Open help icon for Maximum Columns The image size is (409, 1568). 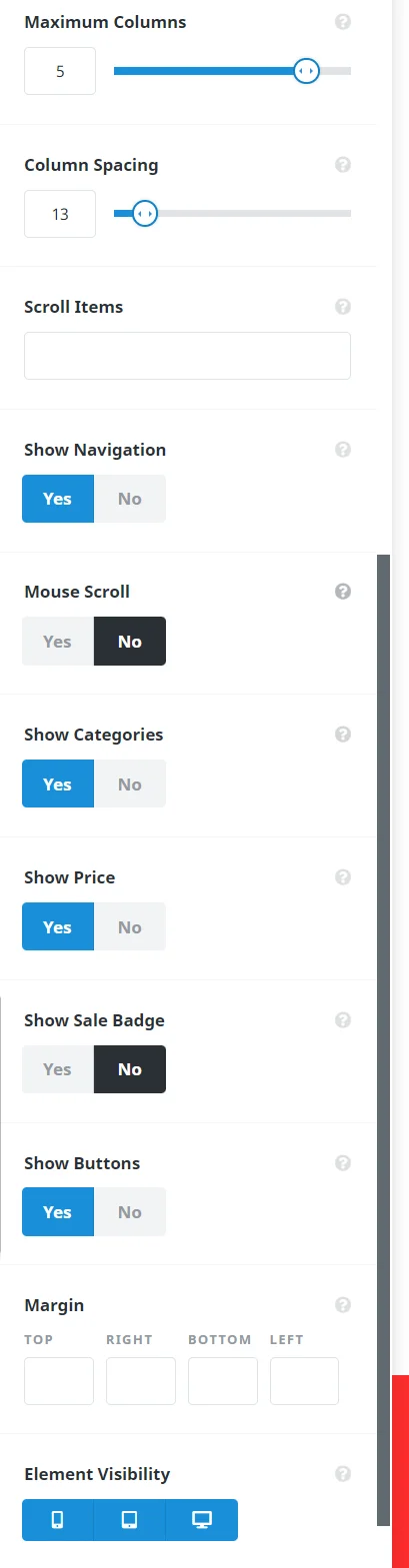pos(343,21)
